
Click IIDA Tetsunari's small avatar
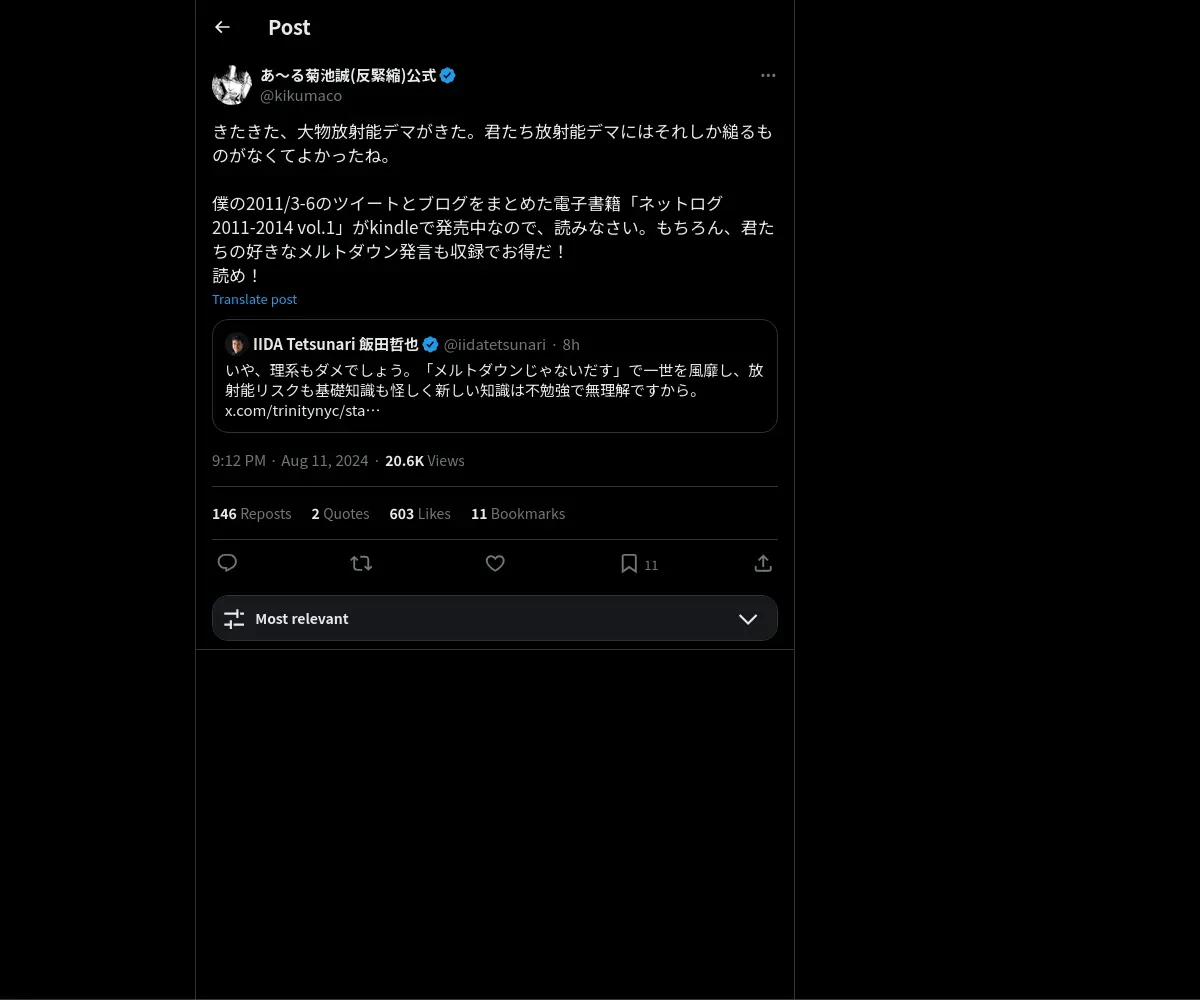[x=237, y=344]
